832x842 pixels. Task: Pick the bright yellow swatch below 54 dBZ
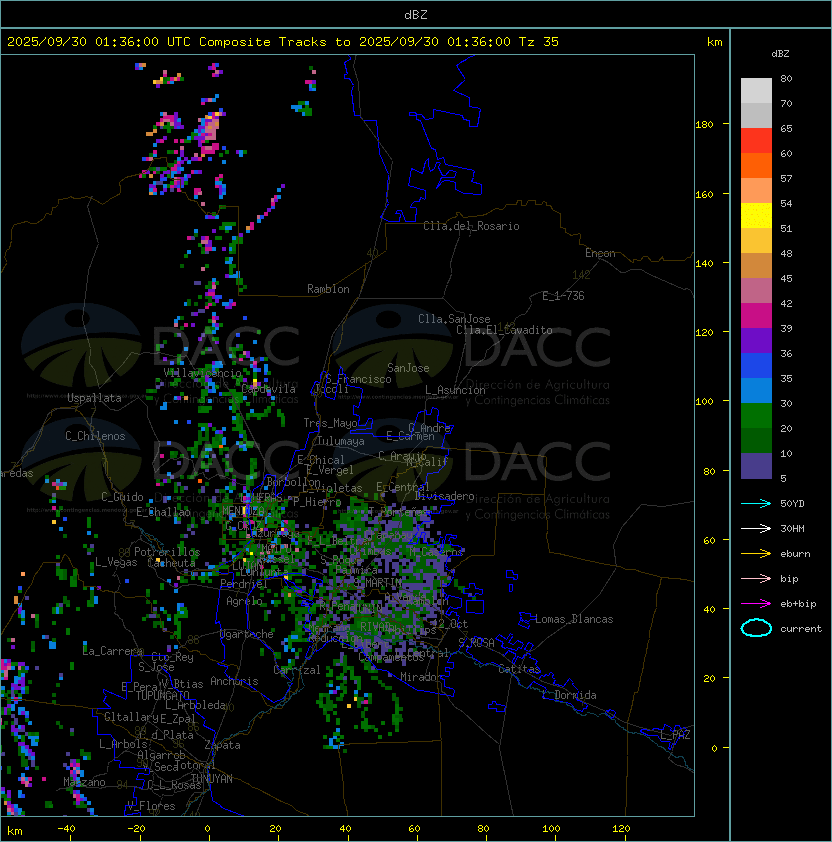[x=756, y=216]
